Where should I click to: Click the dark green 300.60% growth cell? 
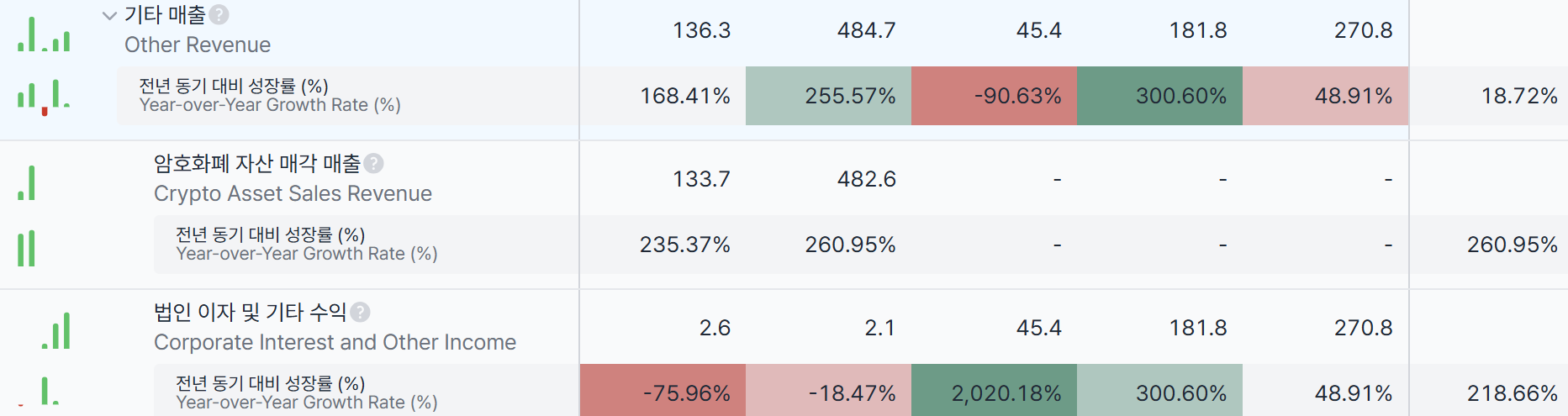[1159, 96]
